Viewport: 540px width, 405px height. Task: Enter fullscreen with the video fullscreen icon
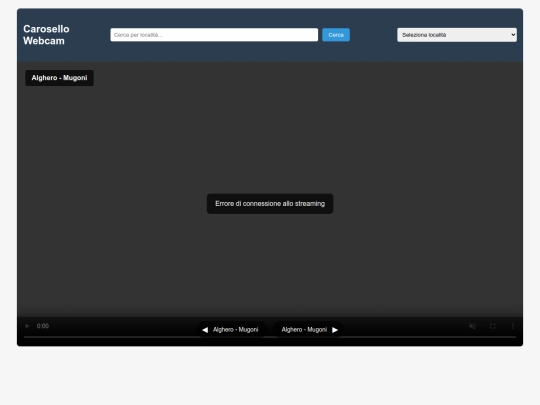pos(492,326)
